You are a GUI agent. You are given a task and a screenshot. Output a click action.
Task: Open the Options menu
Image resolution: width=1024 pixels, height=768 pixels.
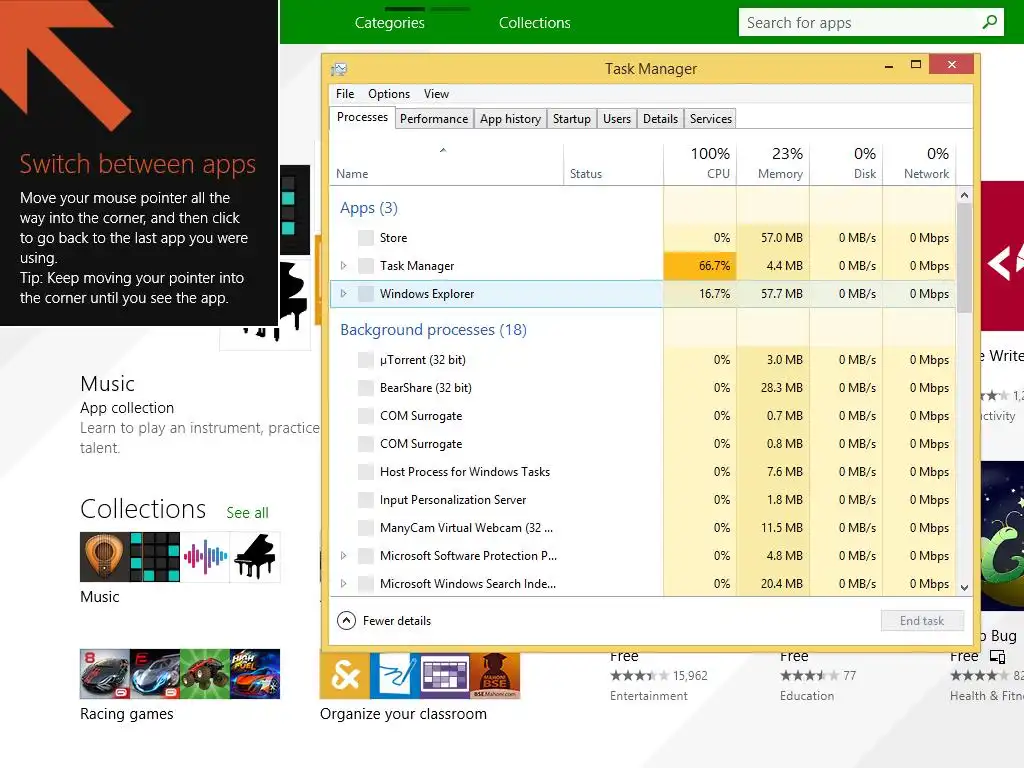[x=389, y=94]
